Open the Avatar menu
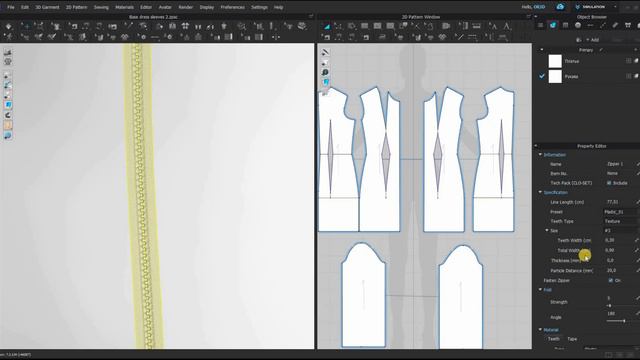 [x=165, y=7]
